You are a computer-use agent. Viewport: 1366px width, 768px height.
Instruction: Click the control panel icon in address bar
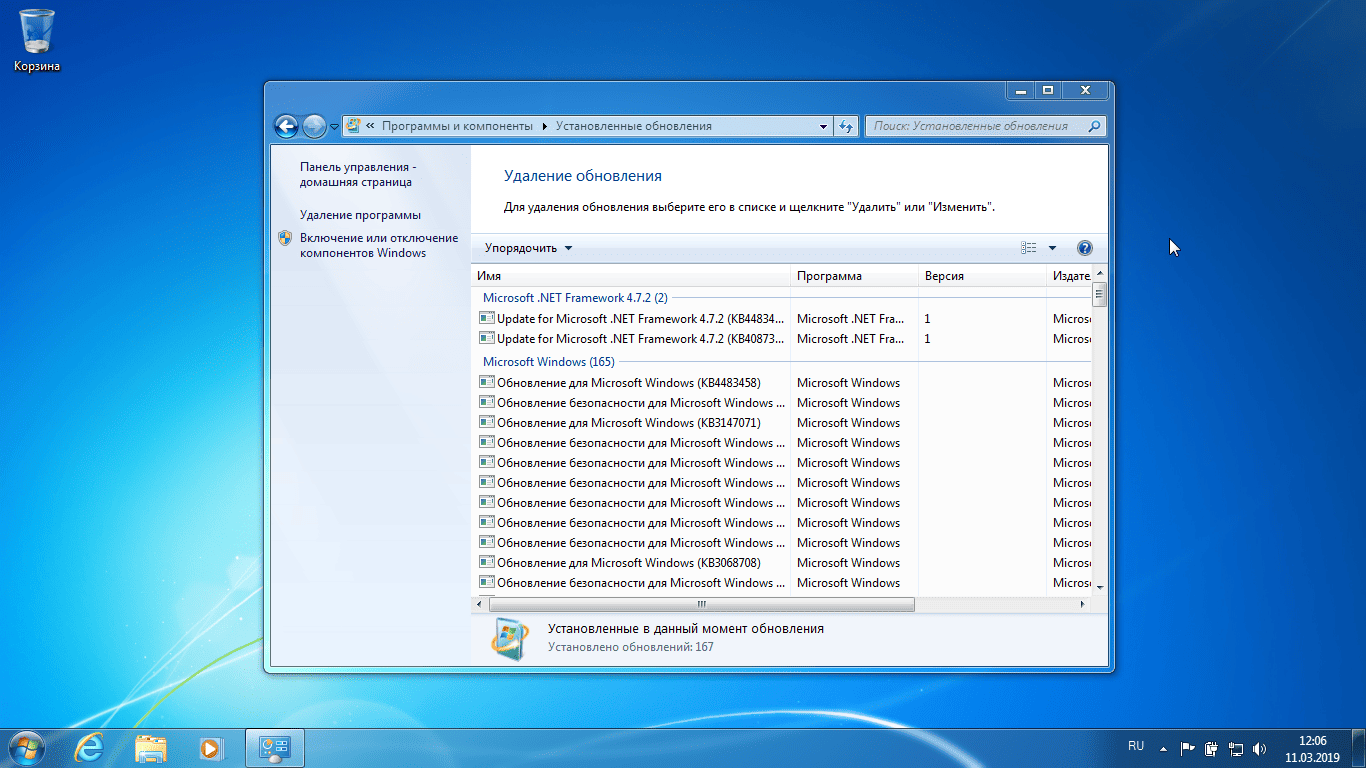[x=353, y=126]
